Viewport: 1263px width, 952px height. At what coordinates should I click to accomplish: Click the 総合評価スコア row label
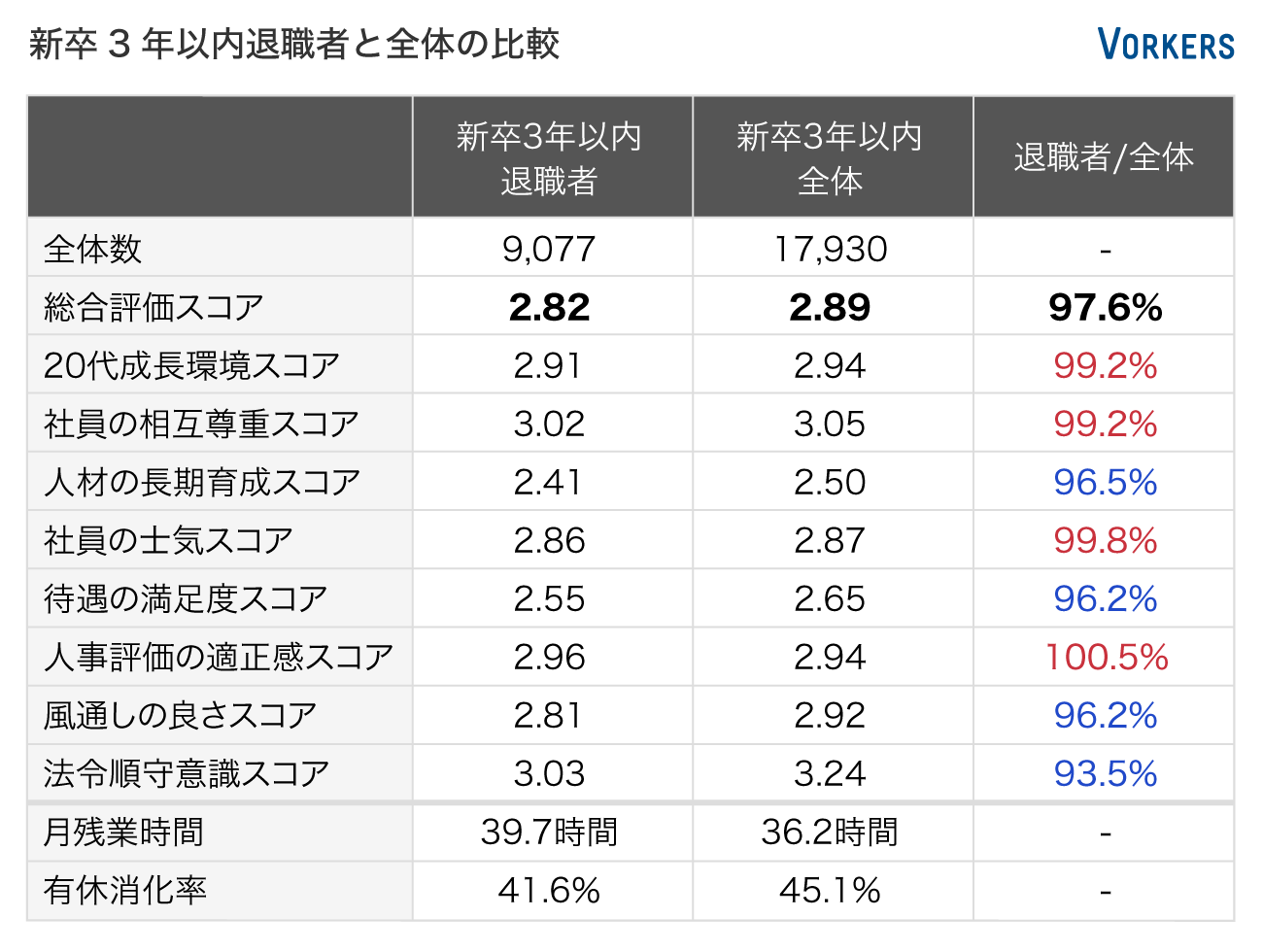tap(154, 308)
